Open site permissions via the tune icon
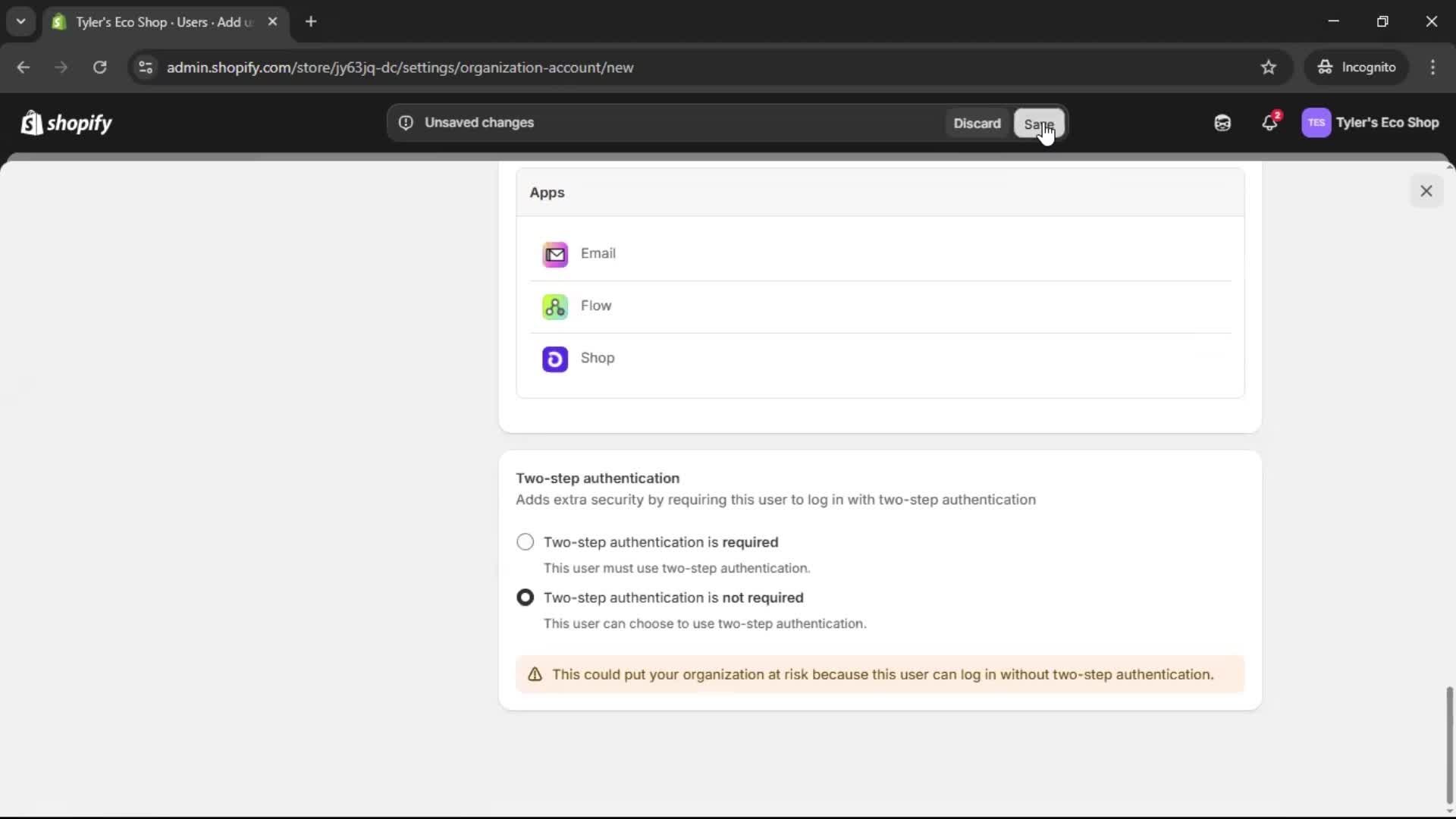This screenshot has height=819, width=1456. click(145, 67)
